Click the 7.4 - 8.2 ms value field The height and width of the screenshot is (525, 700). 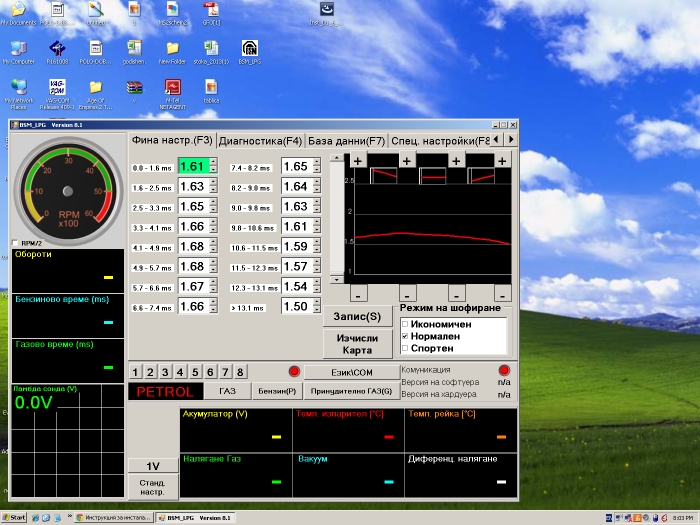(x=296, y=167)
